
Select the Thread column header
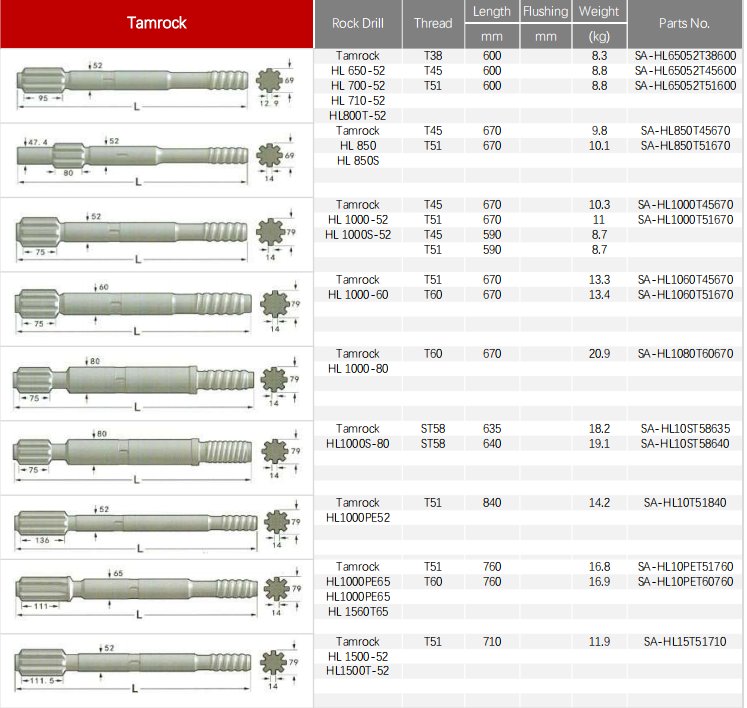(433, 24)
